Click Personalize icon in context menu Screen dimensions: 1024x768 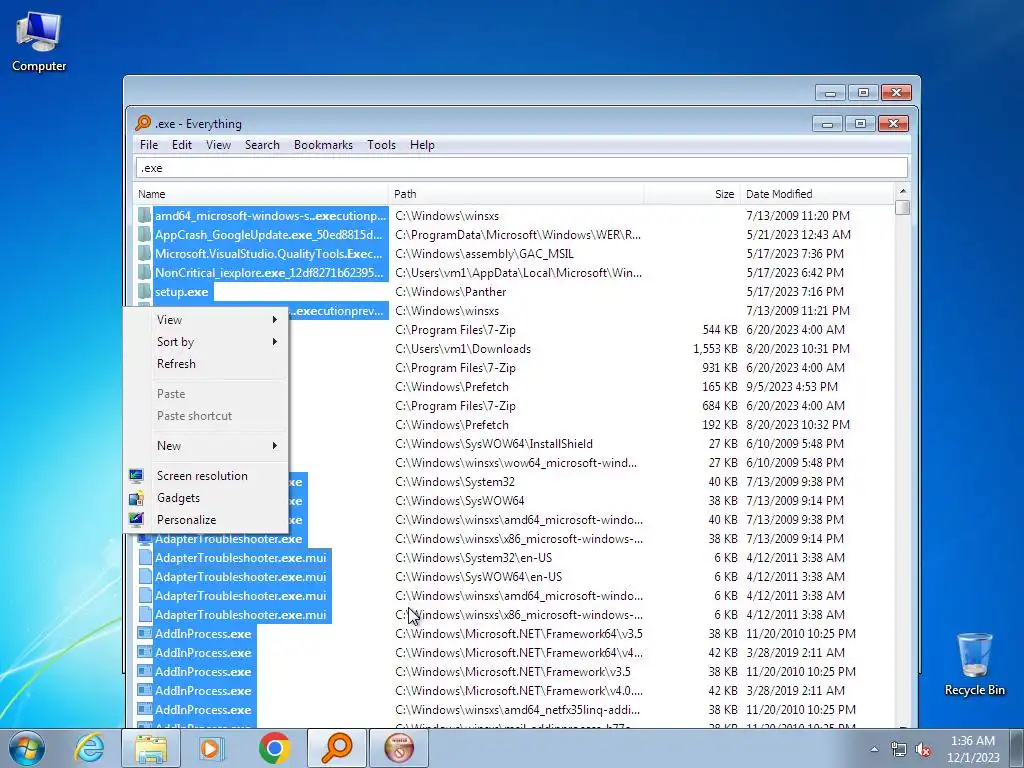click(x=136, y=520)
